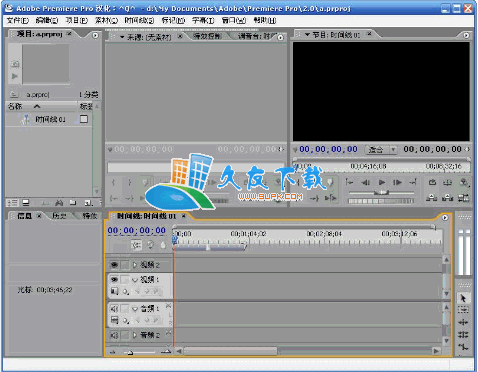Switch project panel to icon view
478x372 pixels.
click(x=26, y=202)
